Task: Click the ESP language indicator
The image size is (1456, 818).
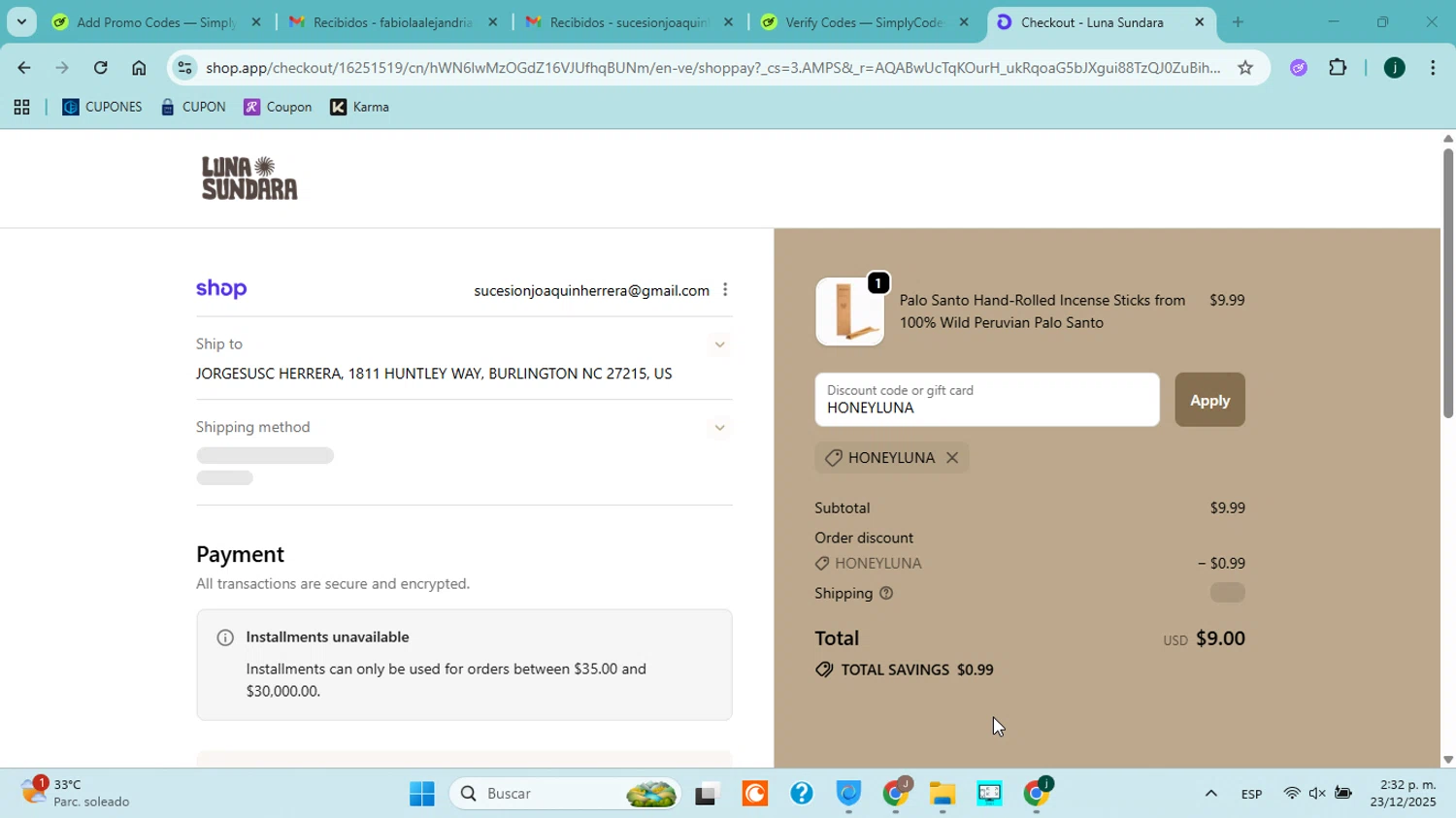Action: click(1251, 795)
